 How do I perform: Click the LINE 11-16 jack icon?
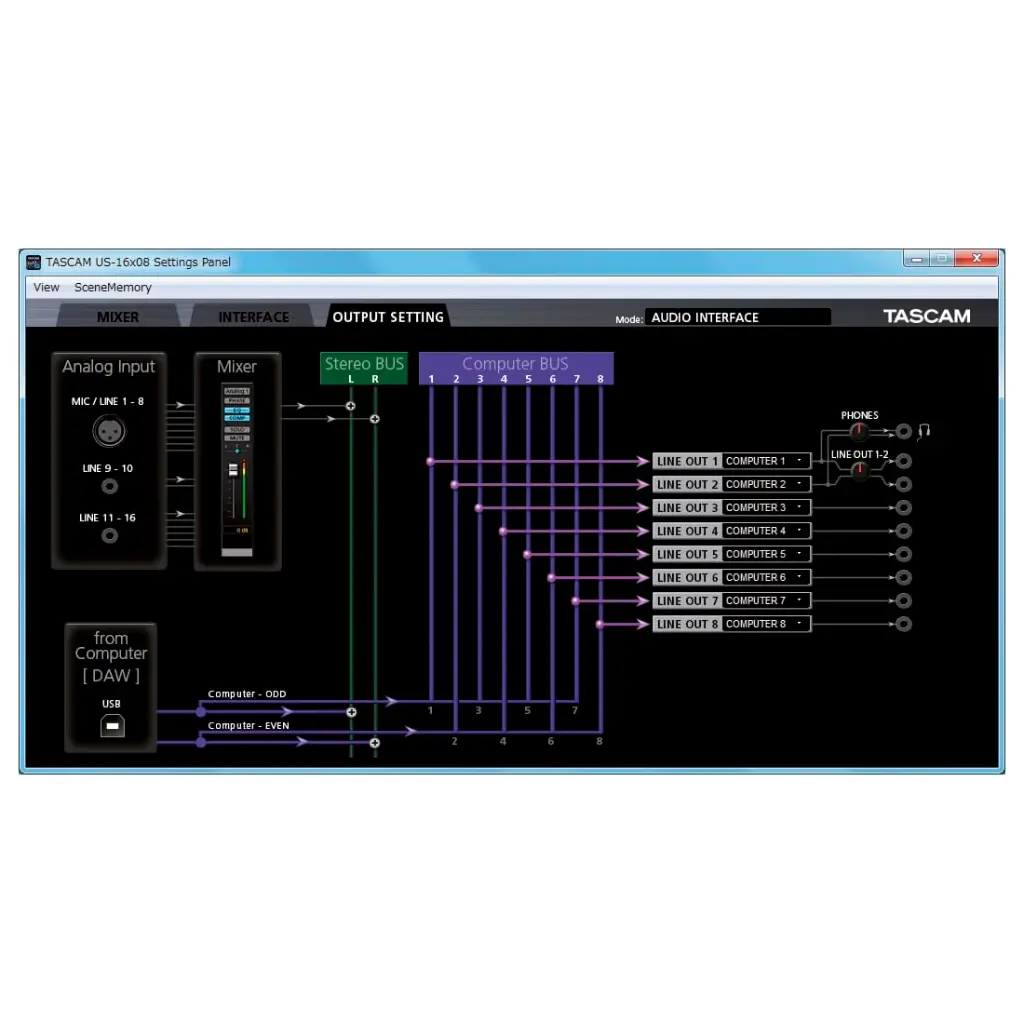(110, 535)
